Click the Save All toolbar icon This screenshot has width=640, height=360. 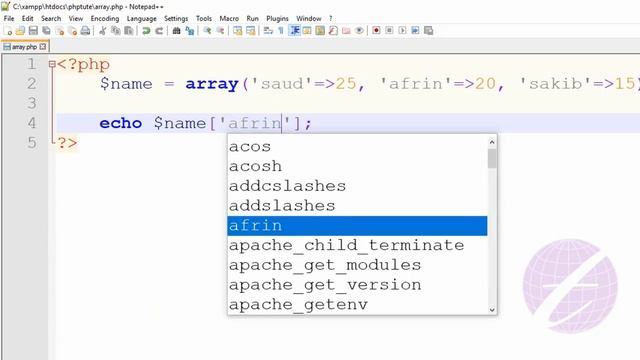tap(47, 31)
